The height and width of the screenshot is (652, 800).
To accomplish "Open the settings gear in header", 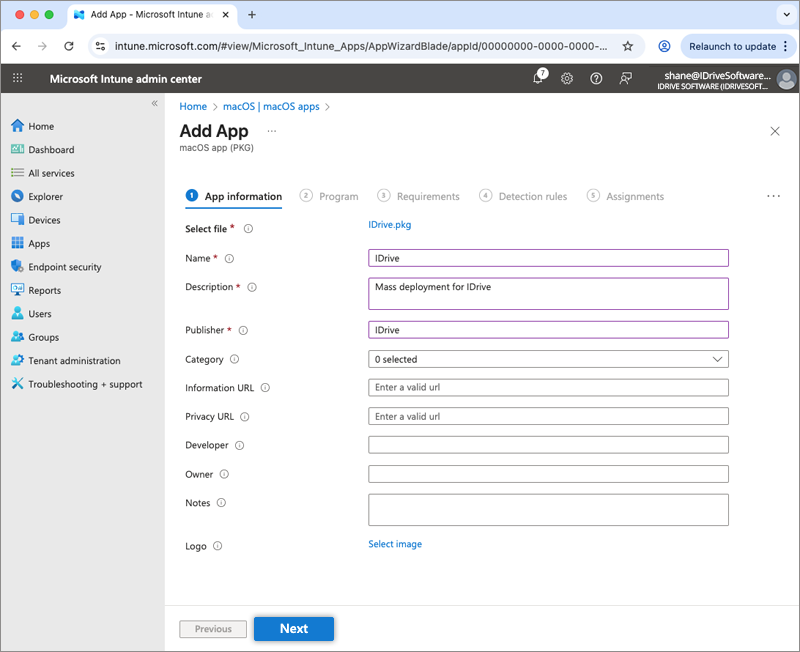I will (567, 78).
